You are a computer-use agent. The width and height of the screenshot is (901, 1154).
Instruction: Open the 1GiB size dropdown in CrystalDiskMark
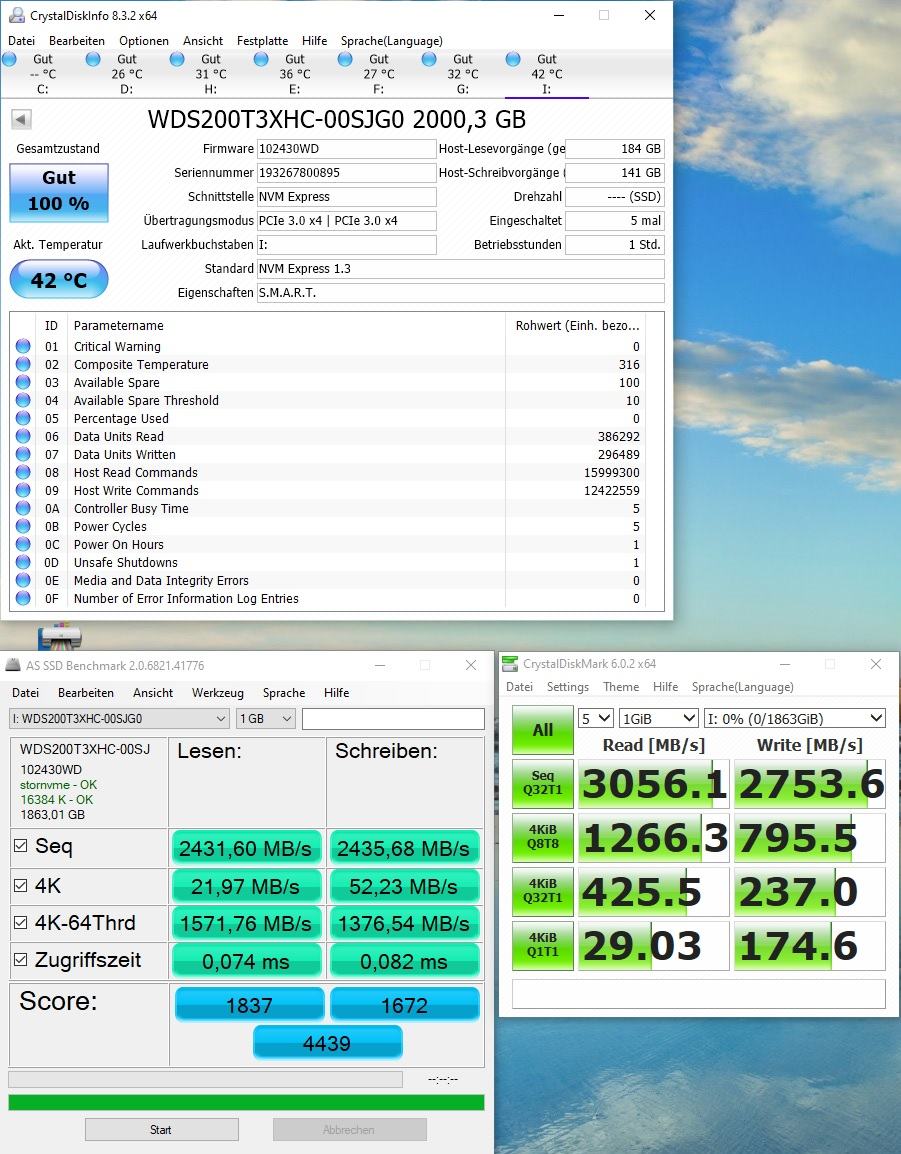[x=659, y=718]
